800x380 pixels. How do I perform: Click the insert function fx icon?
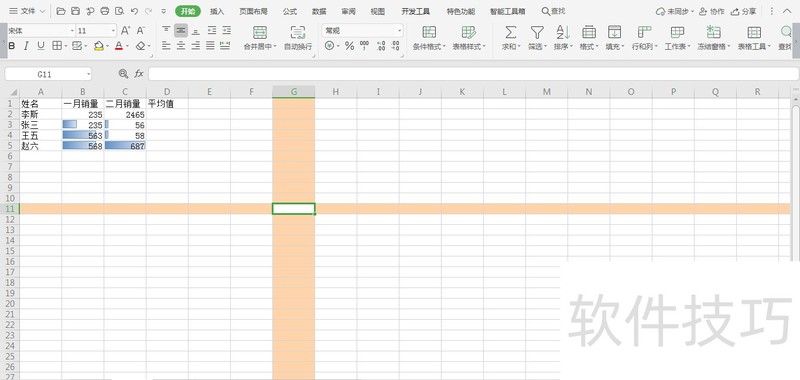[x=139, y=74]
